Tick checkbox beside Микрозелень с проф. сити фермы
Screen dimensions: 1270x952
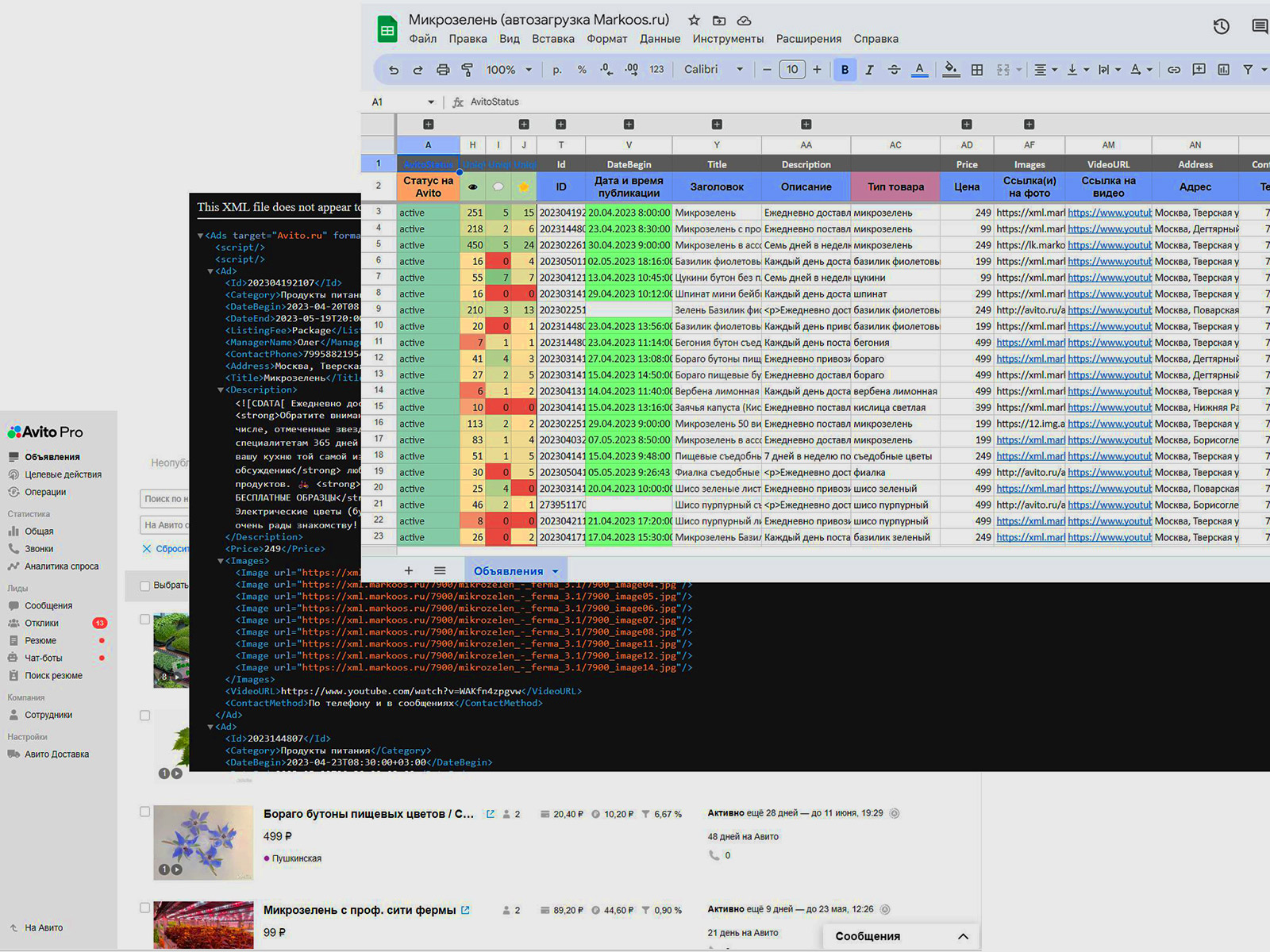(x=144, y=908)
